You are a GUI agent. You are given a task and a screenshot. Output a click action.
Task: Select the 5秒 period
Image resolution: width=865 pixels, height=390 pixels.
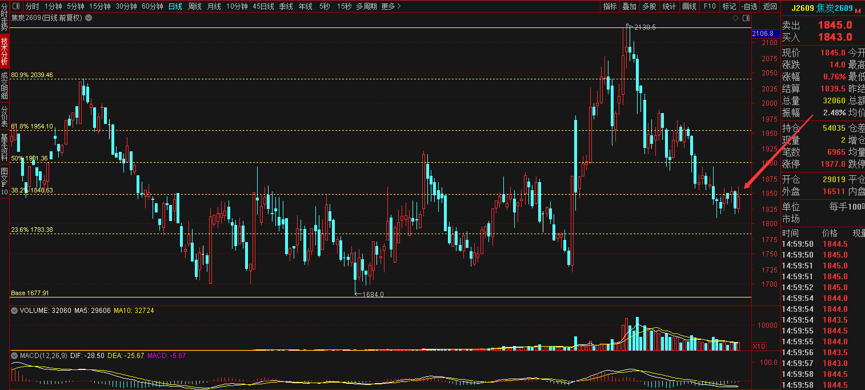click(324, 7)
